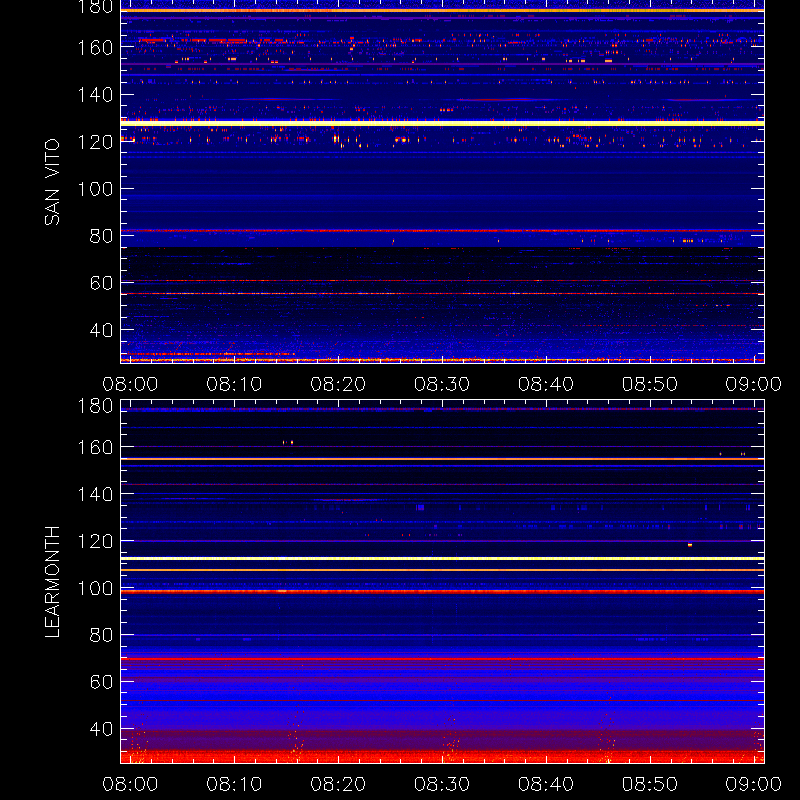The image size is (800, 800).
Task: Pick the 08:20 time label under Learmonth plot
Action: point(338,784)
